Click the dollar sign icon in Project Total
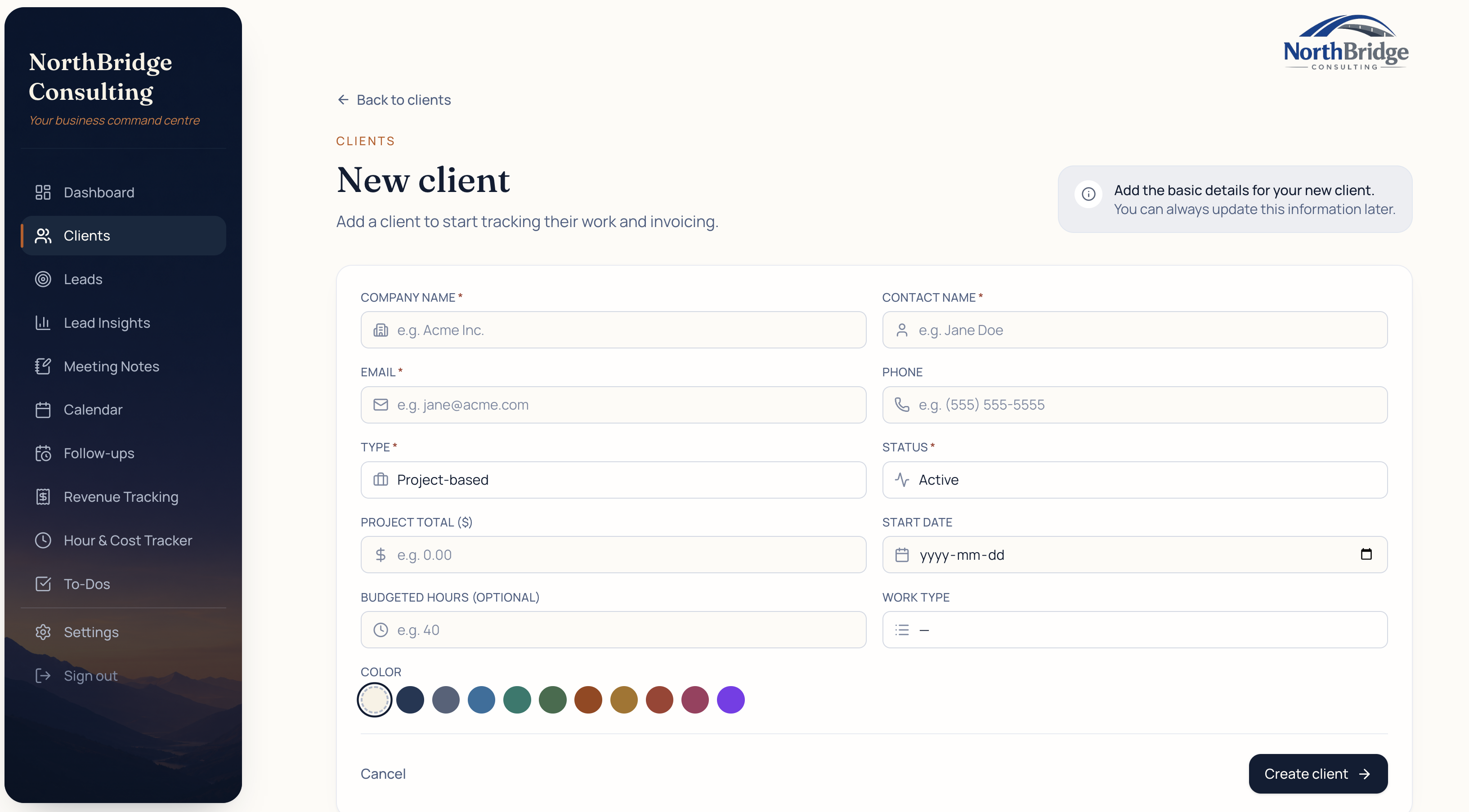The width and height of the screenshot is (1469, 812). click(x=381, y=555)
